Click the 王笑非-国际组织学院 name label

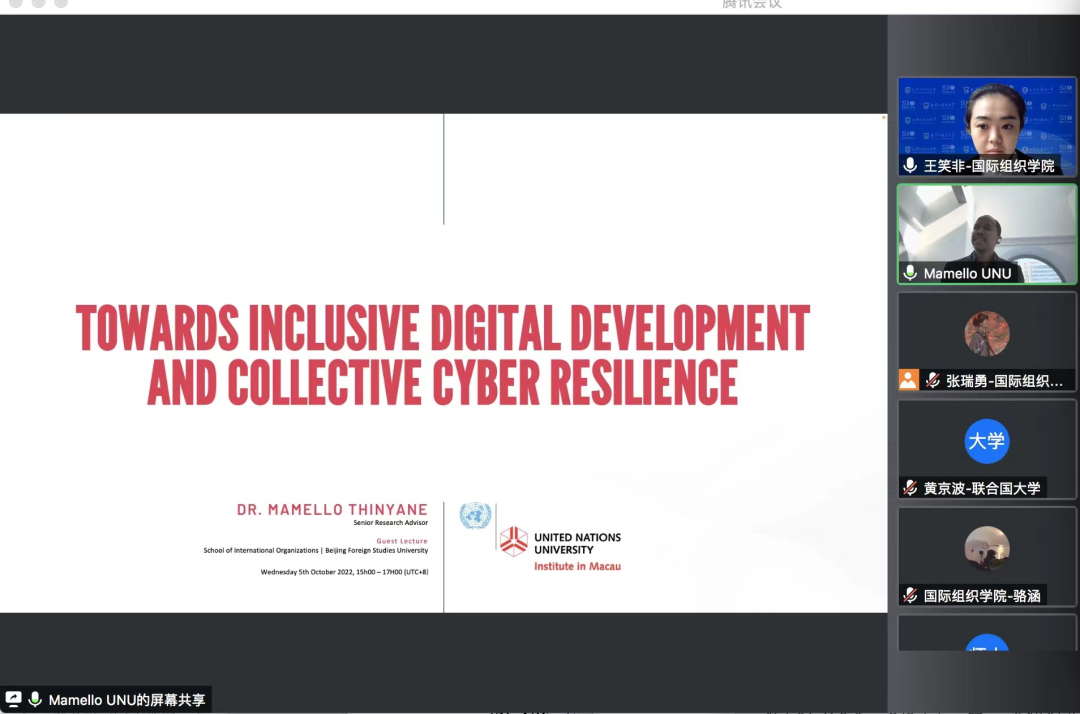(x=988, y=166)
